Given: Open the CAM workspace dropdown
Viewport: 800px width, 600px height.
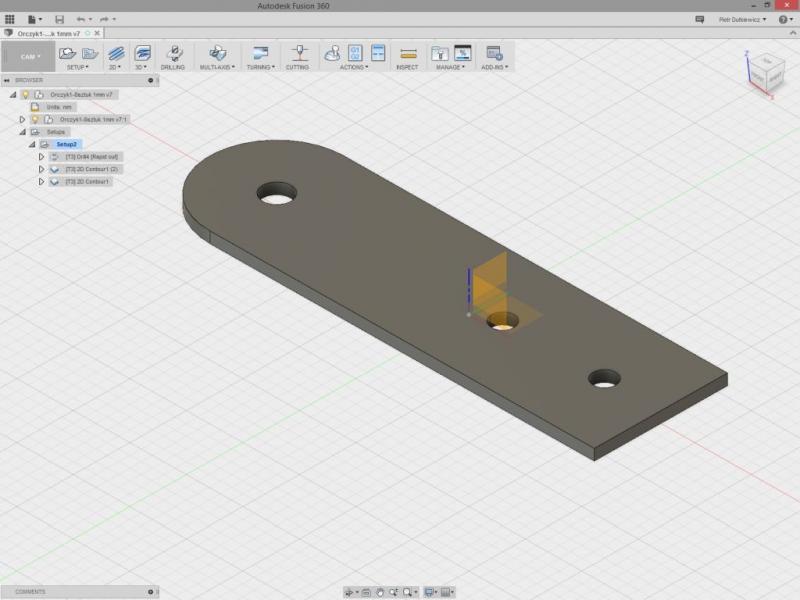Looking at the screenshot, I should pyautogui.click(x=28, y=56).
